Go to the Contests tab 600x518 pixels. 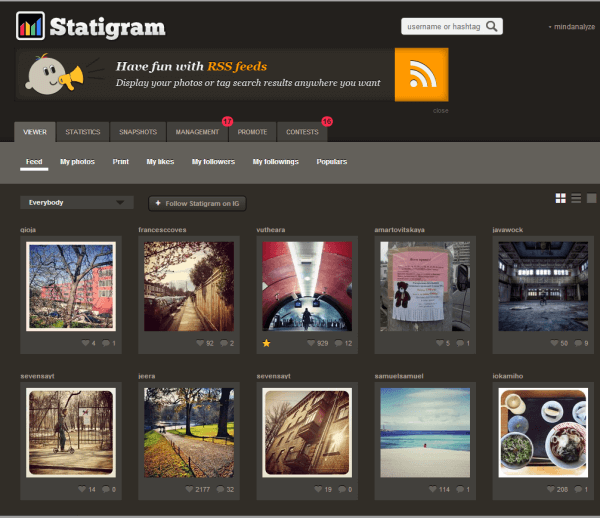(302, 132)
